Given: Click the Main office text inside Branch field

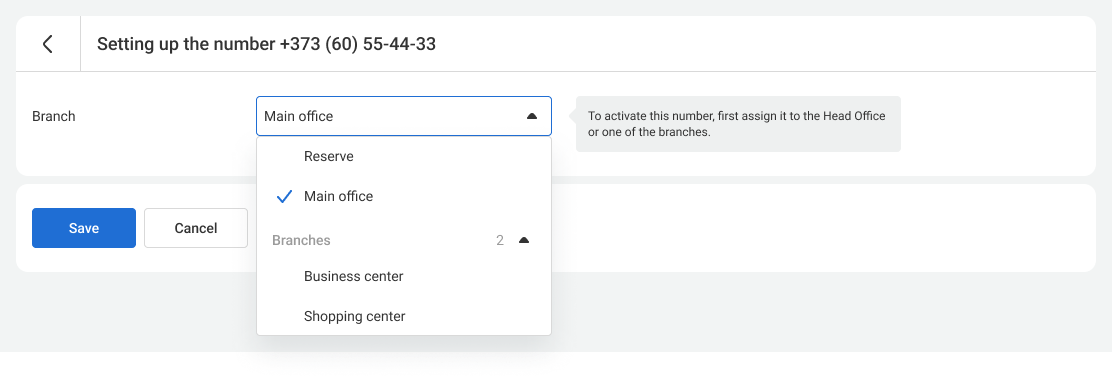Looking at the screenshot, I should coord(299,116).
